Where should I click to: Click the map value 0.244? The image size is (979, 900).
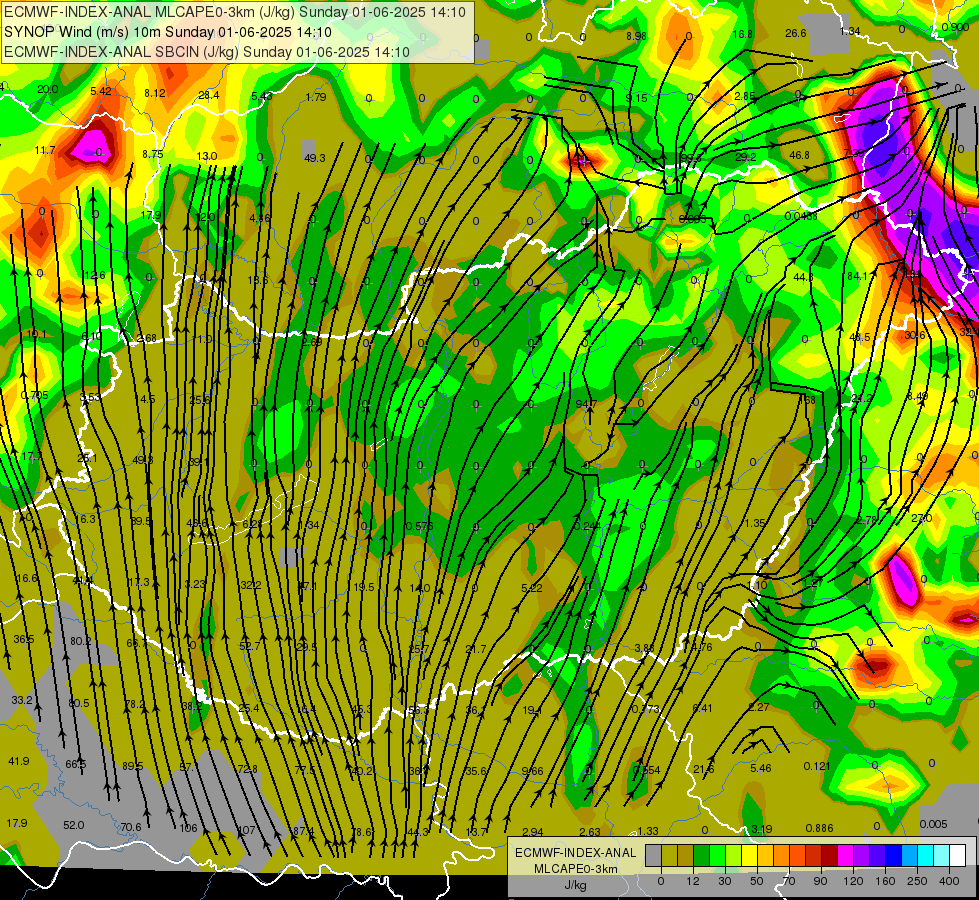pos(588,526)
